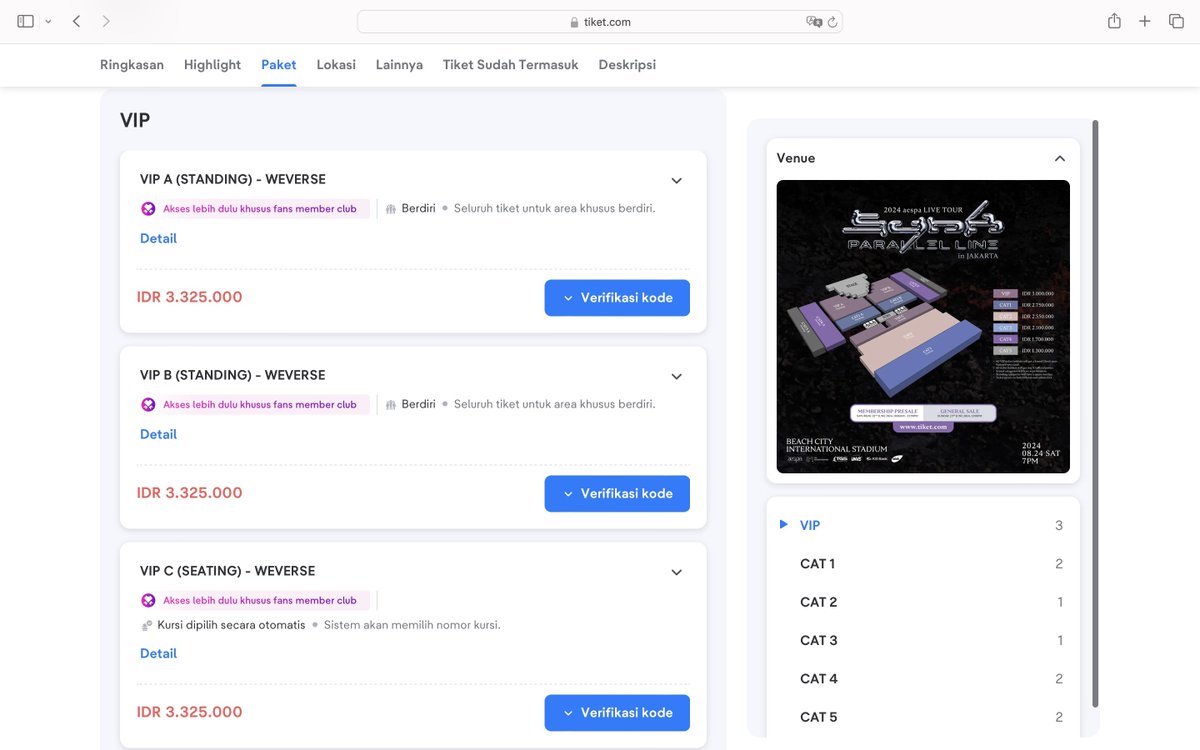
Task: Click the IDR 3.325.000 price on VIP A
Action: tap(190, 297)
